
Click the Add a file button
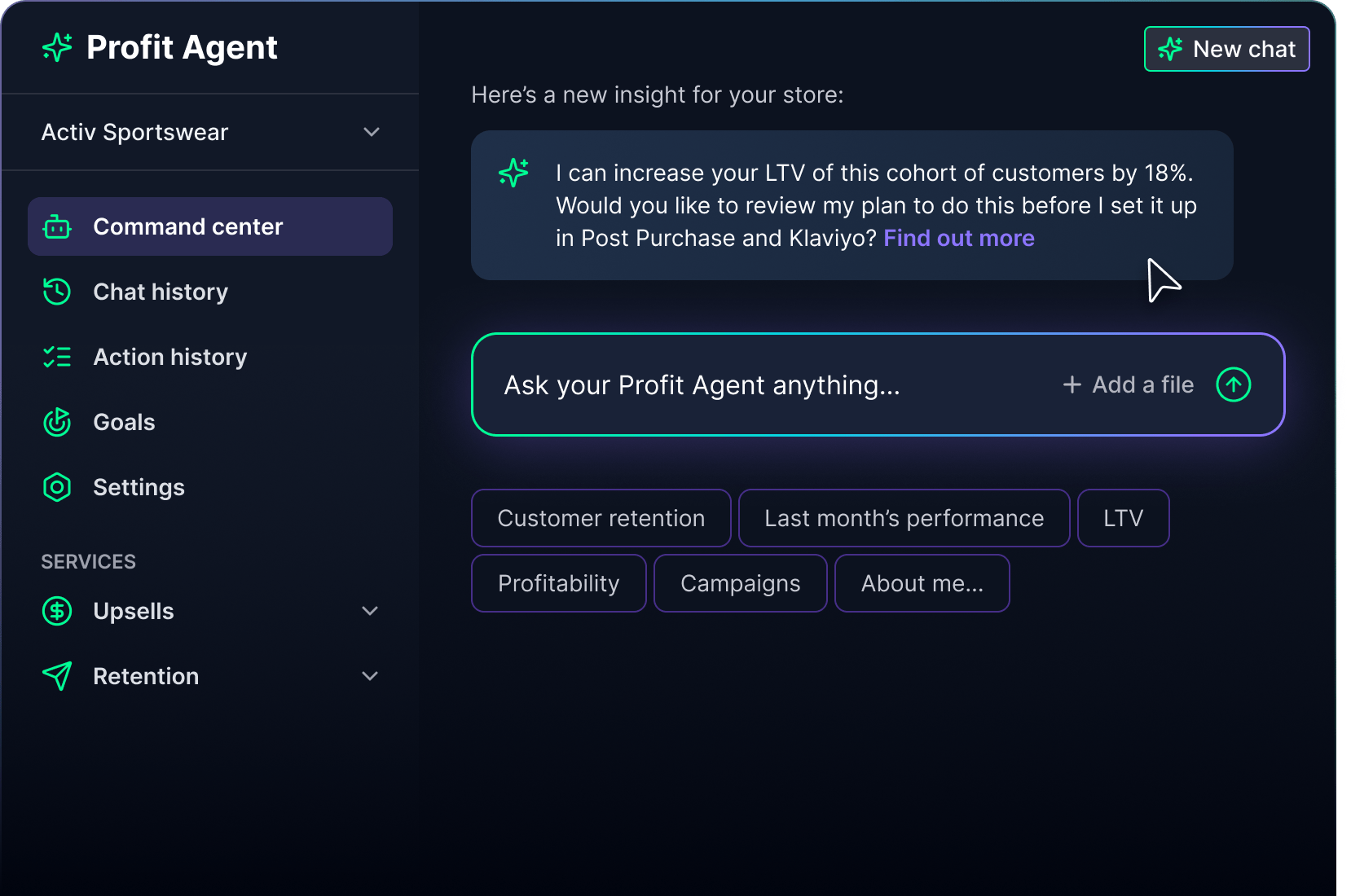click(x=1129, y=384)
